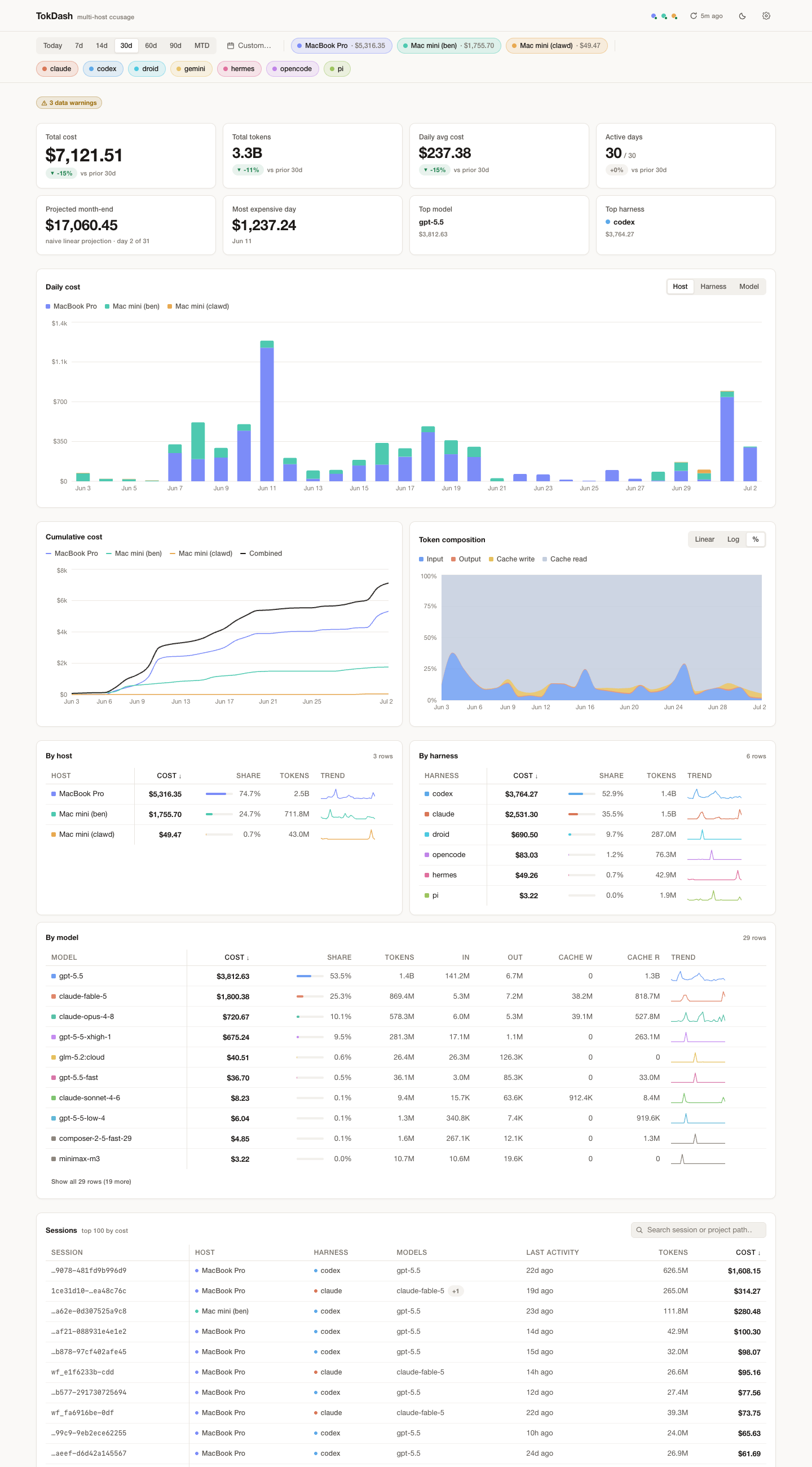Toggle the droid harness filter
The image size is (812, 1467).
pyautogui.click(x=147, y=69)
